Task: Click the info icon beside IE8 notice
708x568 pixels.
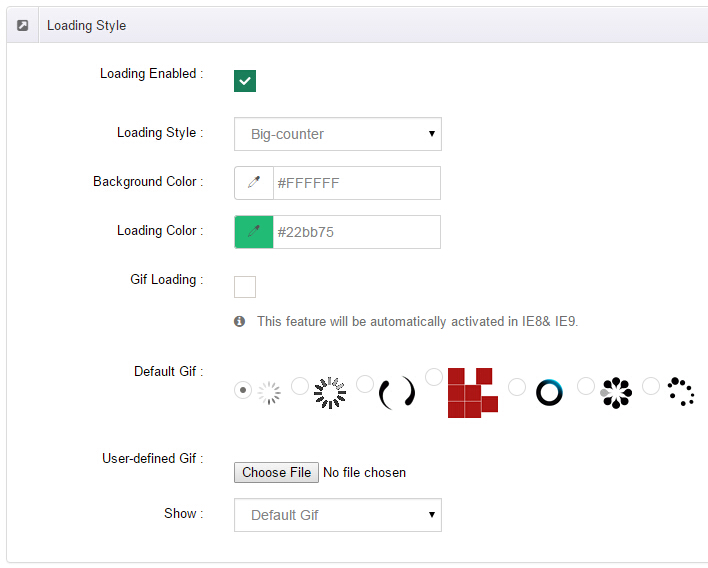Action: pos(239,321)
